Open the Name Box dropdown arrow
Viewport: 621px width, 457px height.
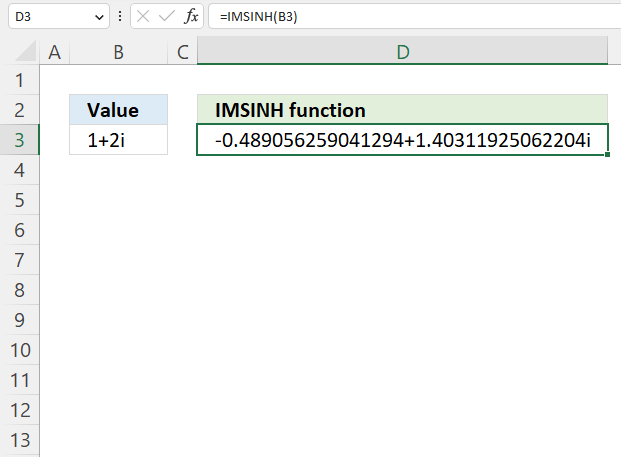(x=99, y=17)
